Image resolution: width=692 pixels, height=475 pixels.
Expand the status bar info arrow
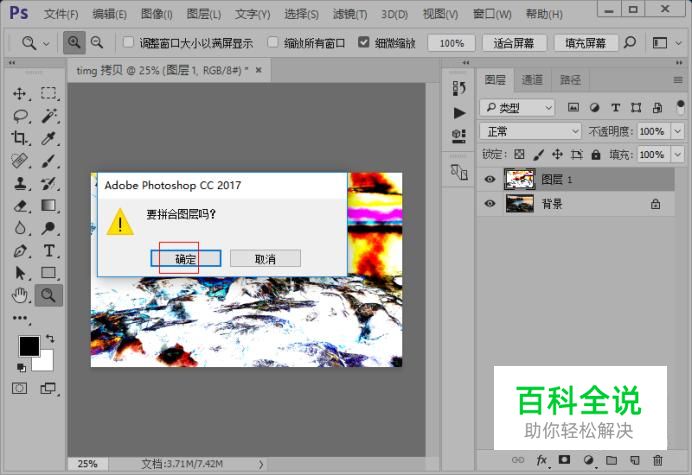coord(261,464)
